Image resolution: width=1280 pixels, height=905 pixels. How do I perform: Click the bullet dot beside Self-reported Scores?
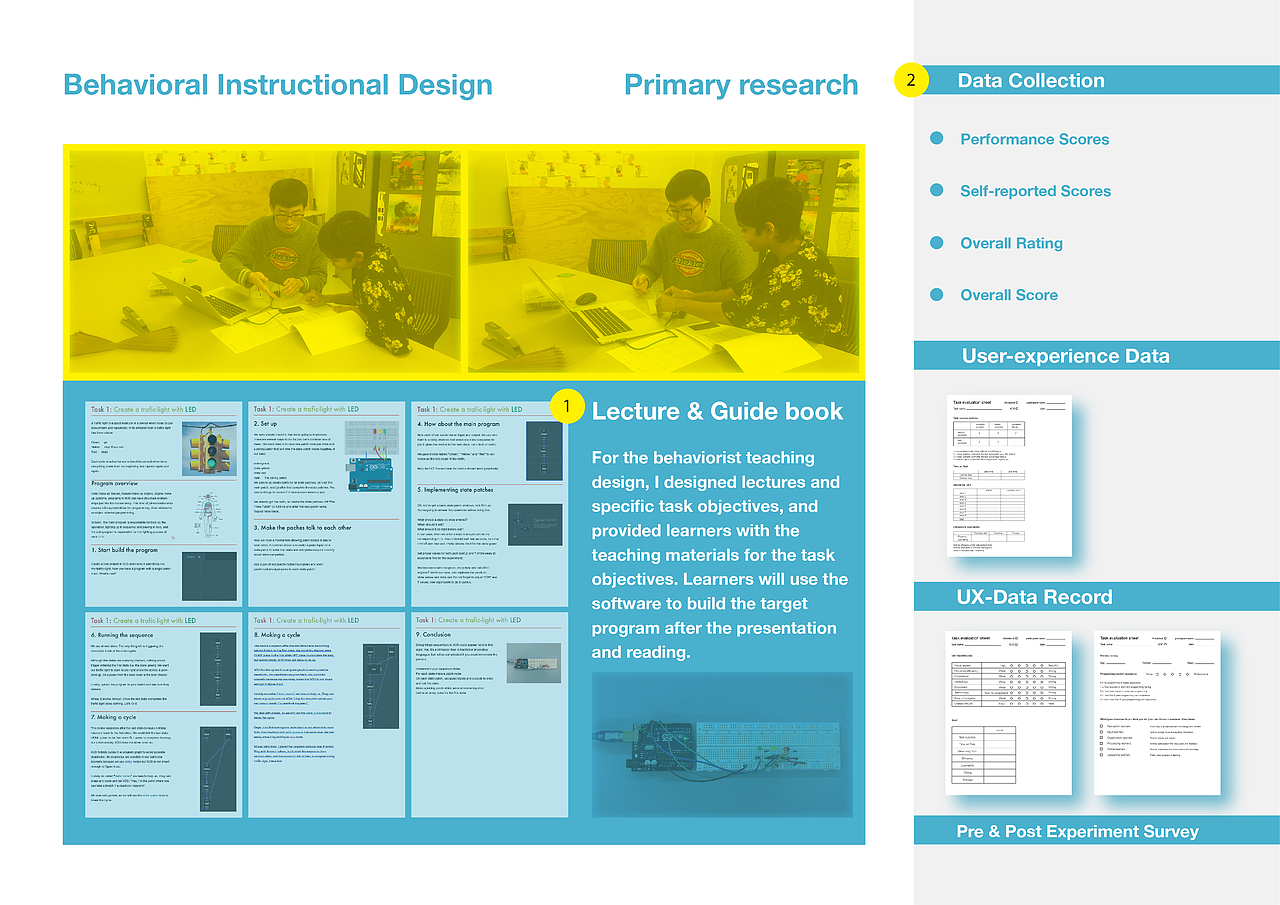tap(936, 190)
